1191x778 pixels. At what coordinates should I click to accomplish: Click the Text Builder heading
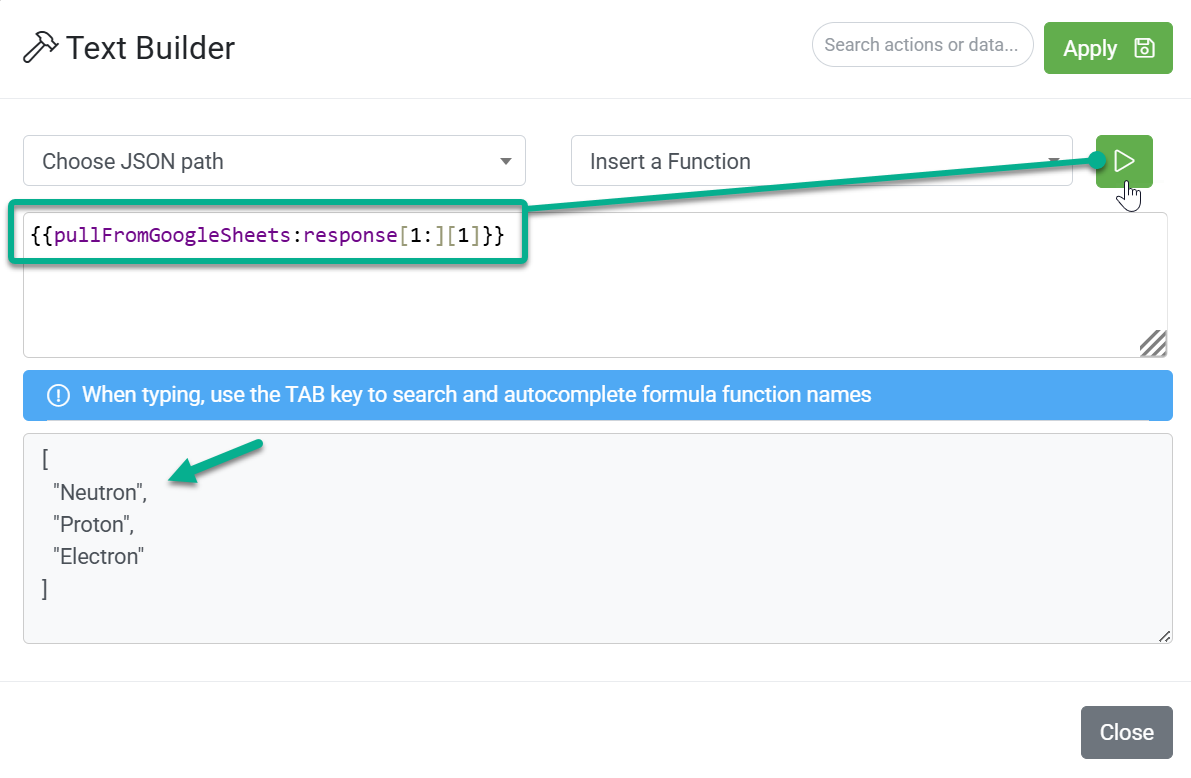[x=150, y=48]
